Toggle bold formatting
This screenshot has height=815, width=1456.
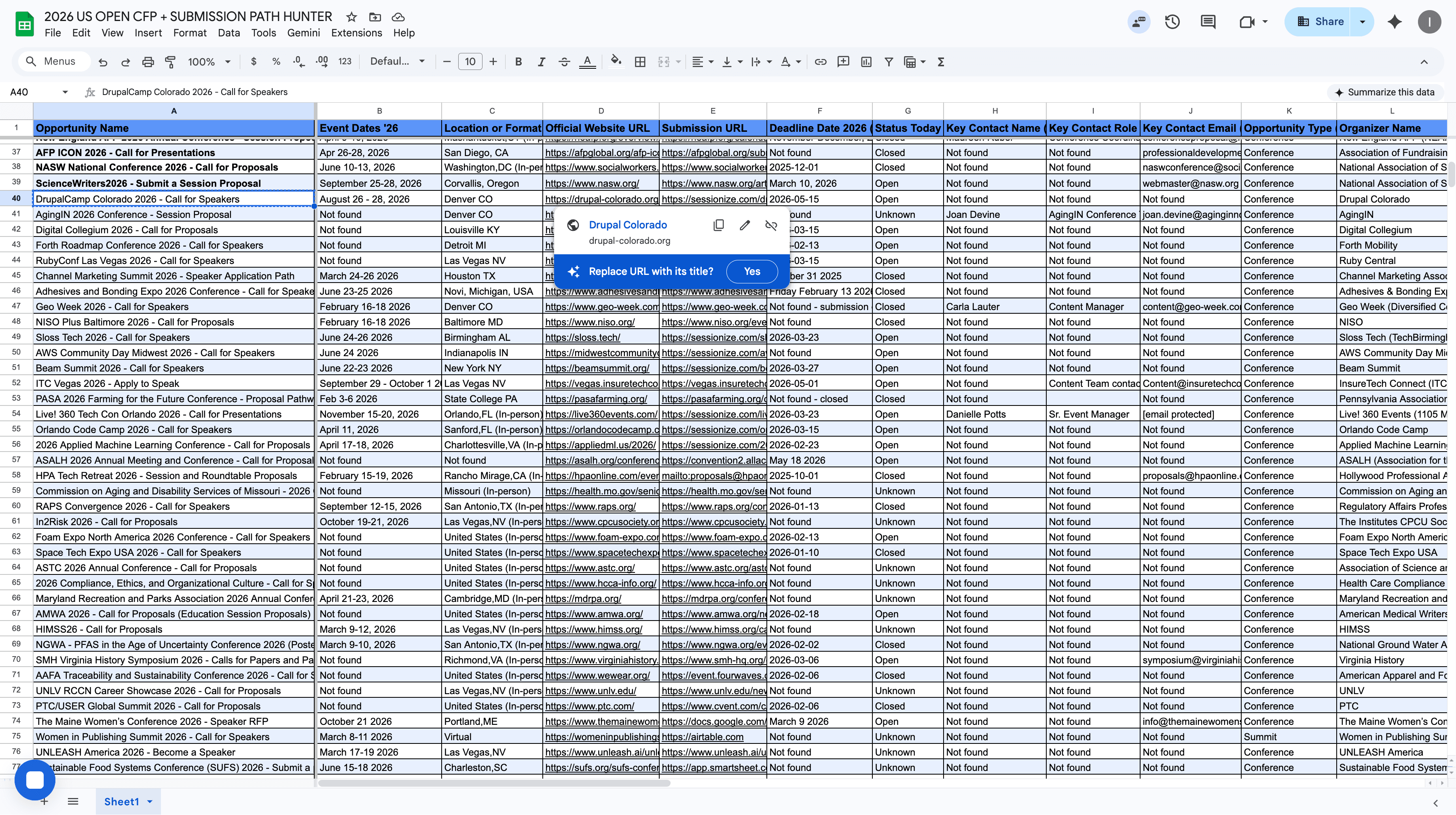coord(518,61)
